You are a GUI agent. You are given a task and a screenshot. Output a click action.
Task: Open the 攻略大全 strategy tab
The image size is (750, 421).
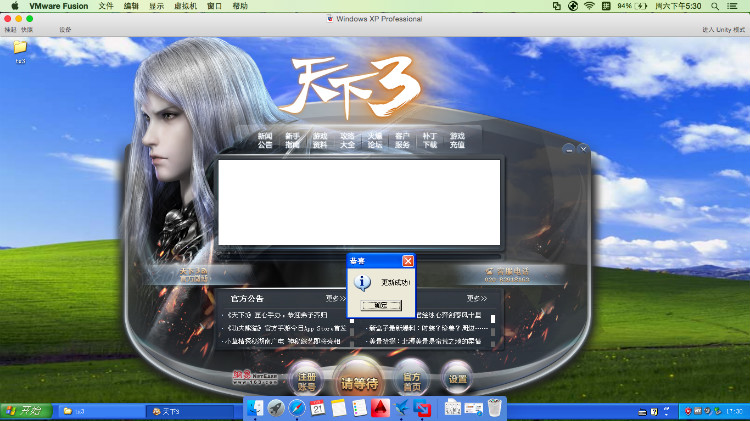(x=347, y=140)
